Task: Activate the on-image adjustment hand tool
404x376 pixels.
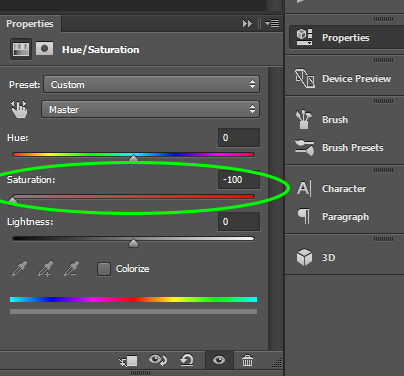Action: point(19,109)
